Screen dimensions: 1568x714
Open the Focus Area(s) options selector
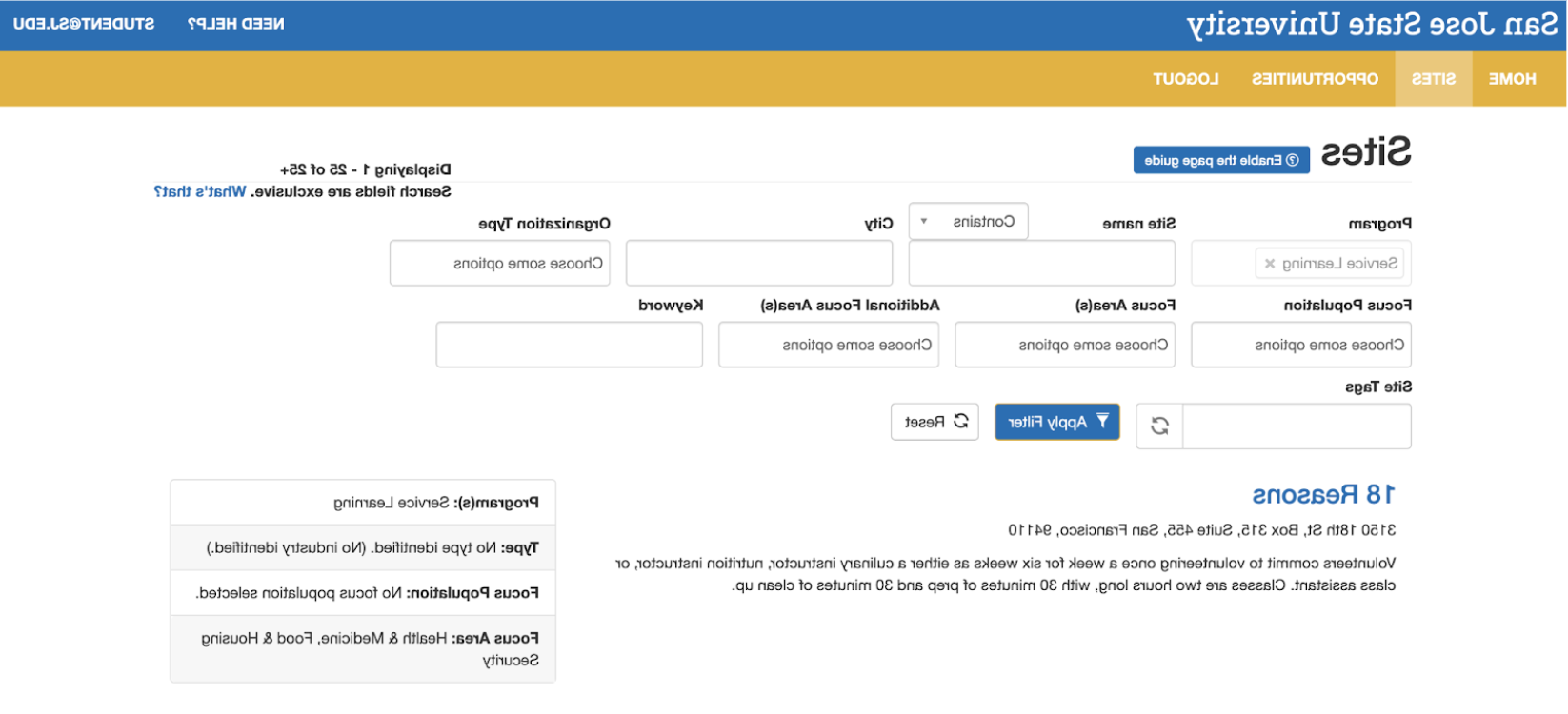click(x=1064, y=345)
